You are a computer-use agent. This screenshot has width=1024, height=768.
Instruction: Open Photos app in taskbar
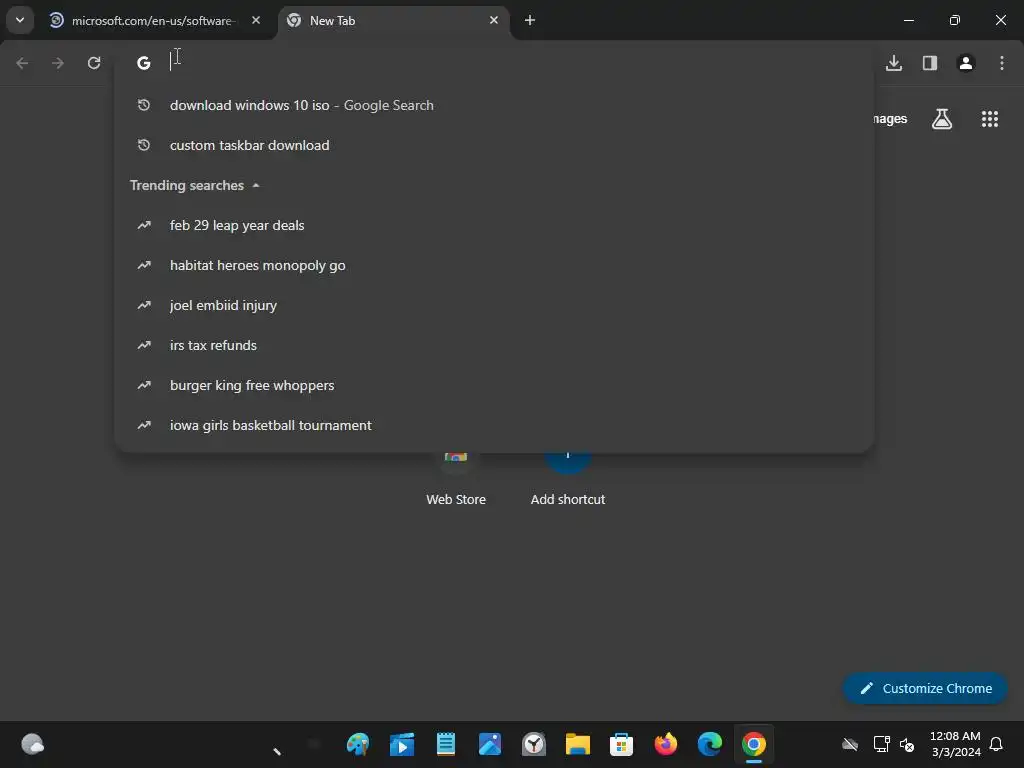coord(490,744)
